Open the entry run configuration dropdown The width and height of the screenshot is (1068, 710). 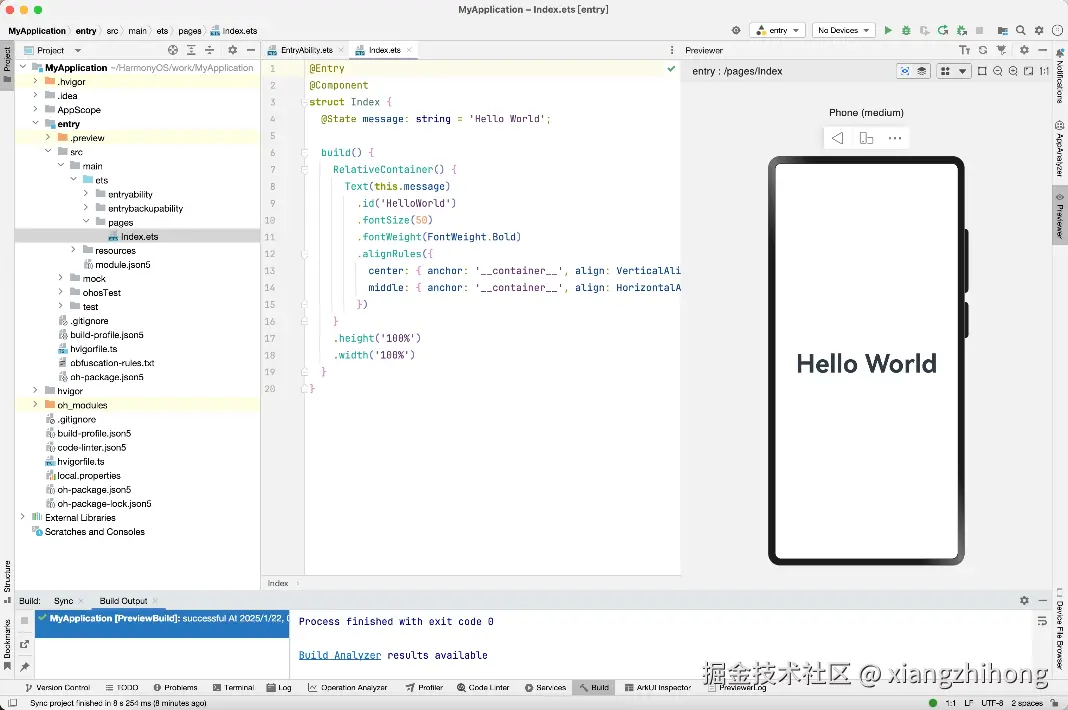pyautogui.click(x=778, y=30)
